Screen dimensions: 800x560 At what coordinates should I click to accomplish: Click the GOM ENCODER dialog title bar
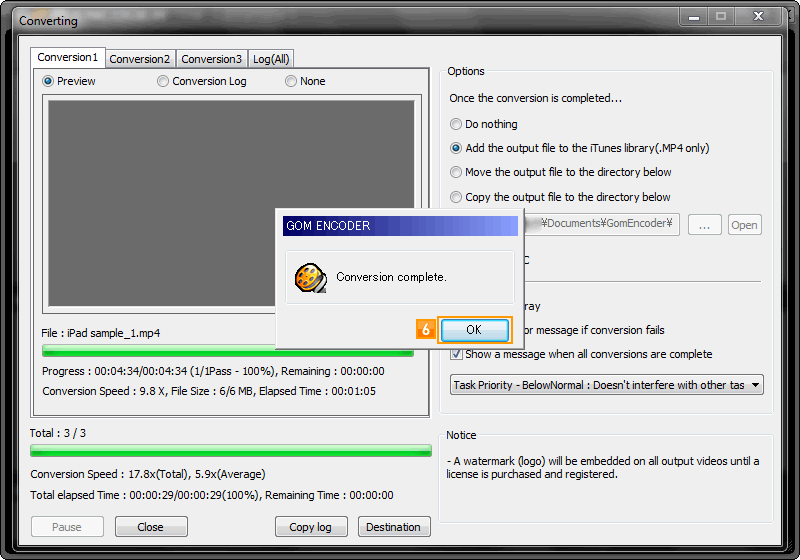tap(401, 226)
